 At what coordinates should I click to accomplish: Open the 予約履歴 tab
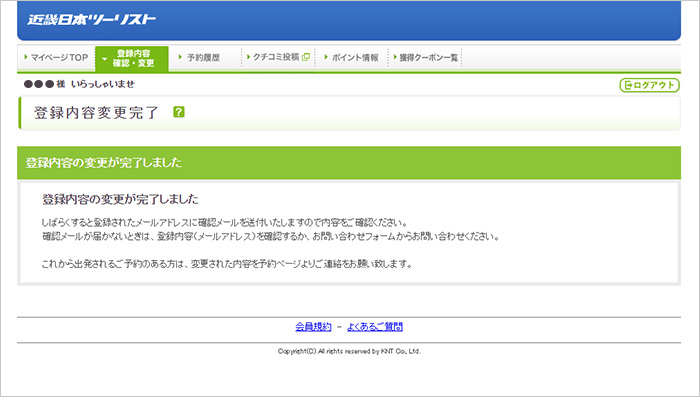(204, 58)
